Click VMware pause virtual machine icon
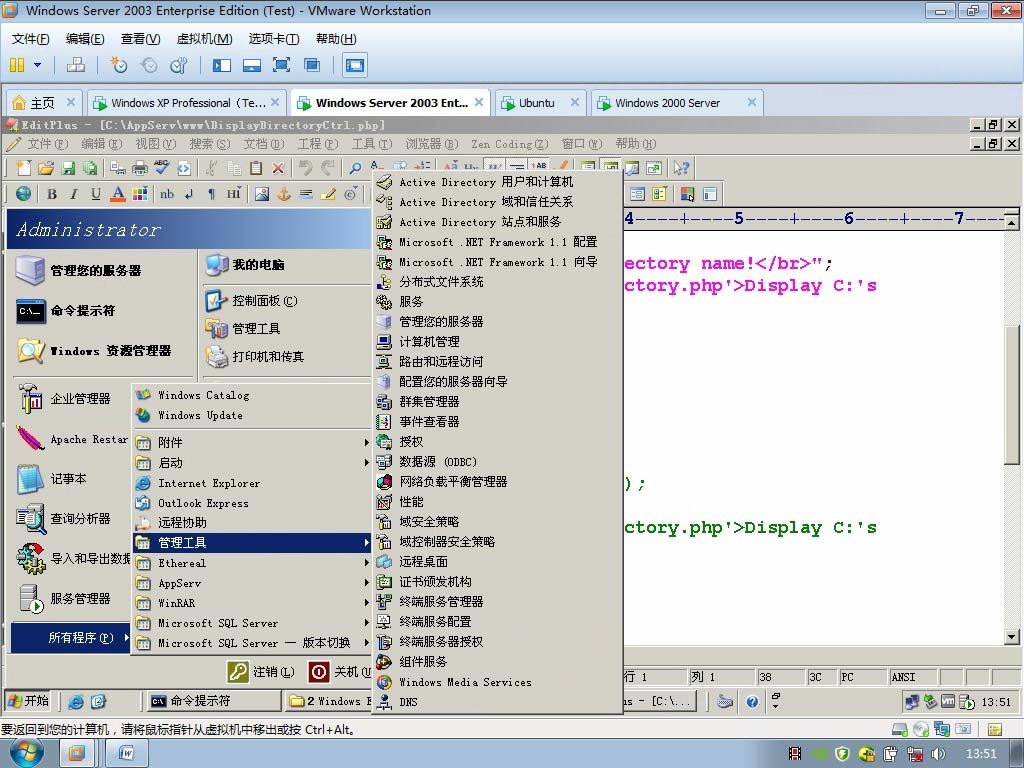 coord(17,65)
